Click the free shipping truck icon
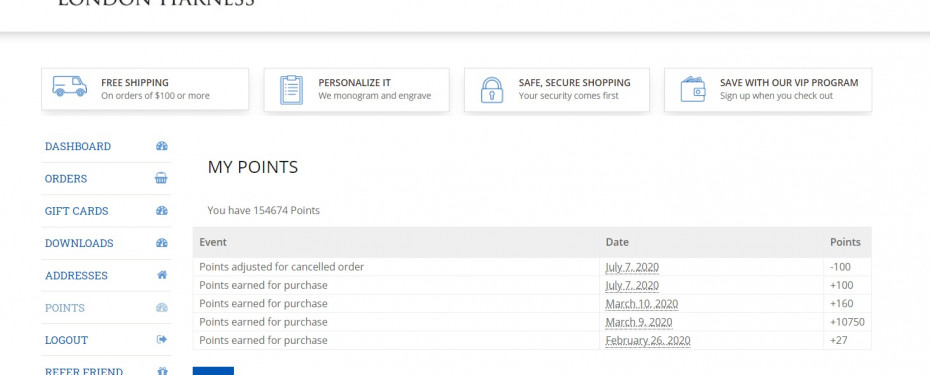Viewport: 930px width, 375px height. pos(69,87)
